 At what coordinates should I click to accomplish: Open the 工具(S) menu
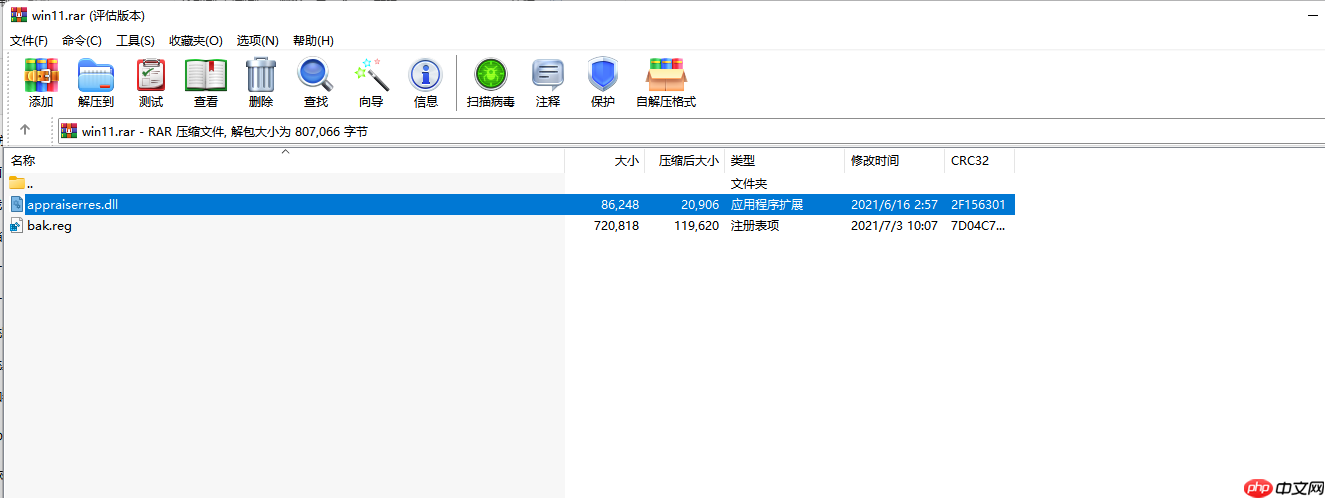point(136,40)
